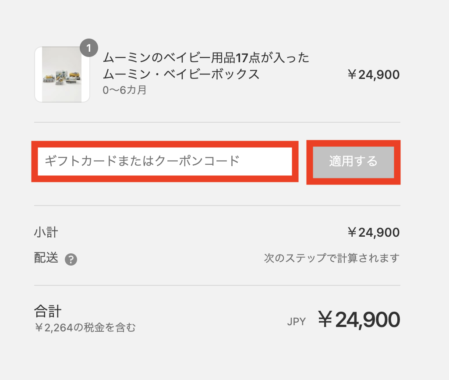Screen dimensions: 449x380
Task: Click the ムーミン・ベイビーボックス product name line
Action: (181, 74)
